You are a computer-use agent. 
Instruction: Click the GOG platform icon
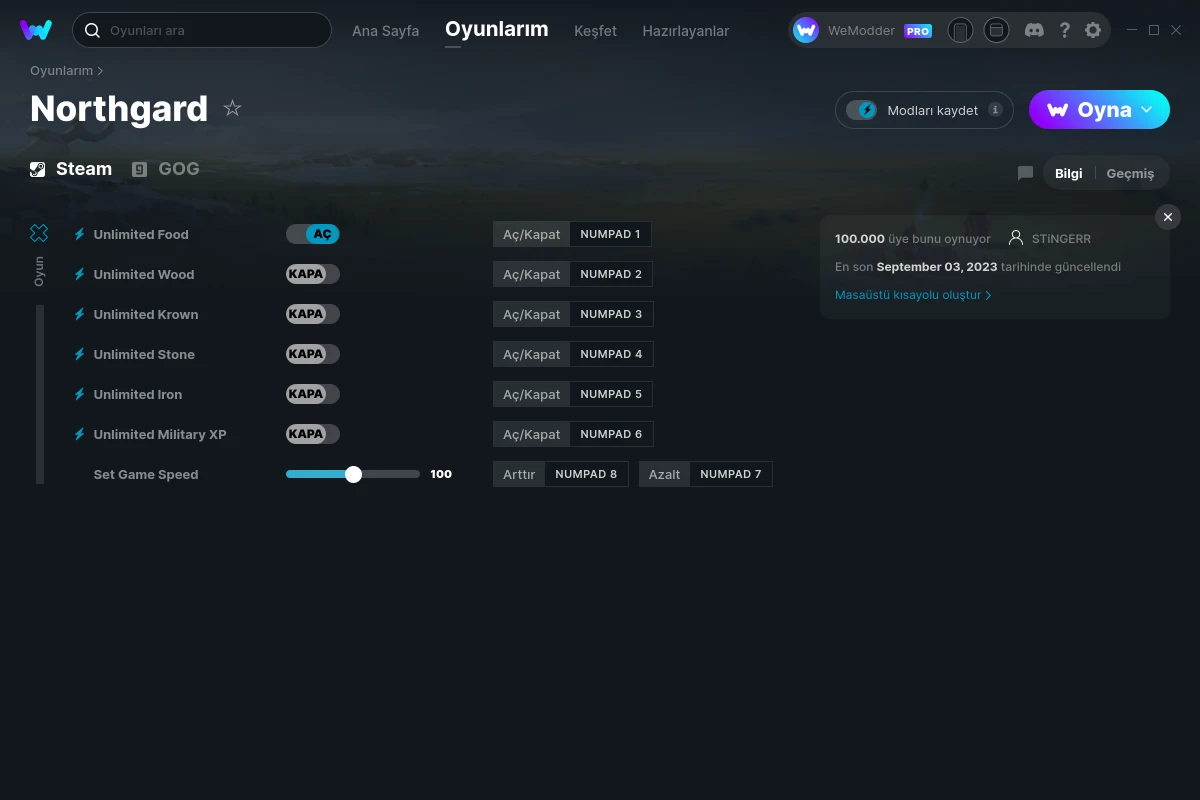coord(140,169)
